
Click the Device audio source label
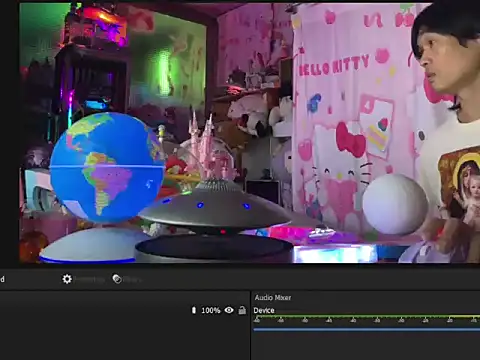[x=264, y=310]
